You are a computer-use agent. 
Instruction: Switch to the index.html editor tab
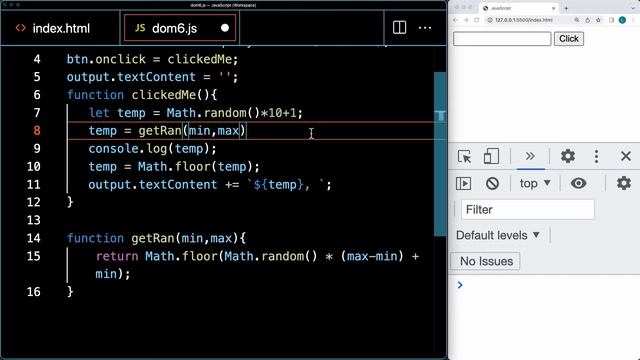[60, 28]
